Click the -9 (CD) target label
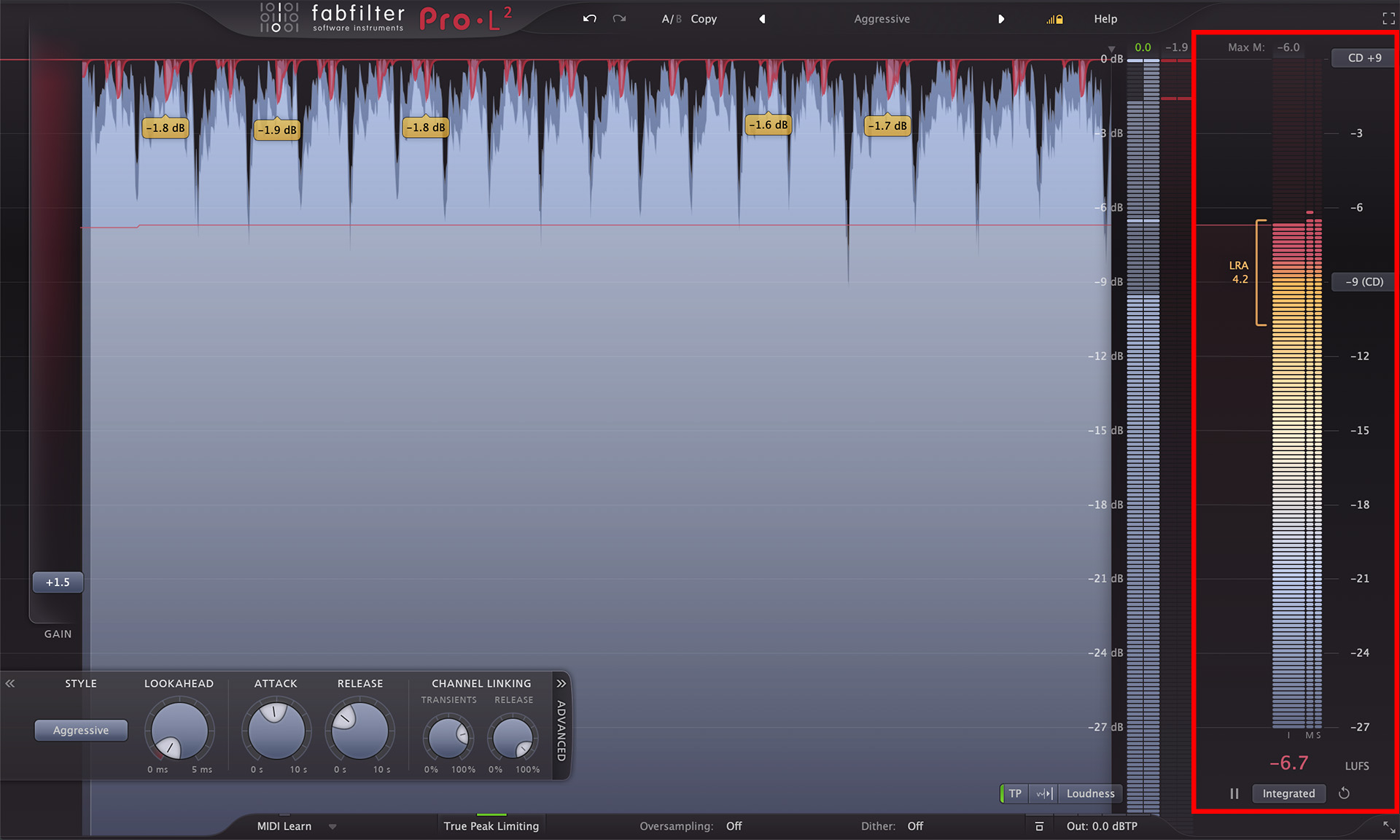Screen dimensions: 1400x840 point(1364,281)
